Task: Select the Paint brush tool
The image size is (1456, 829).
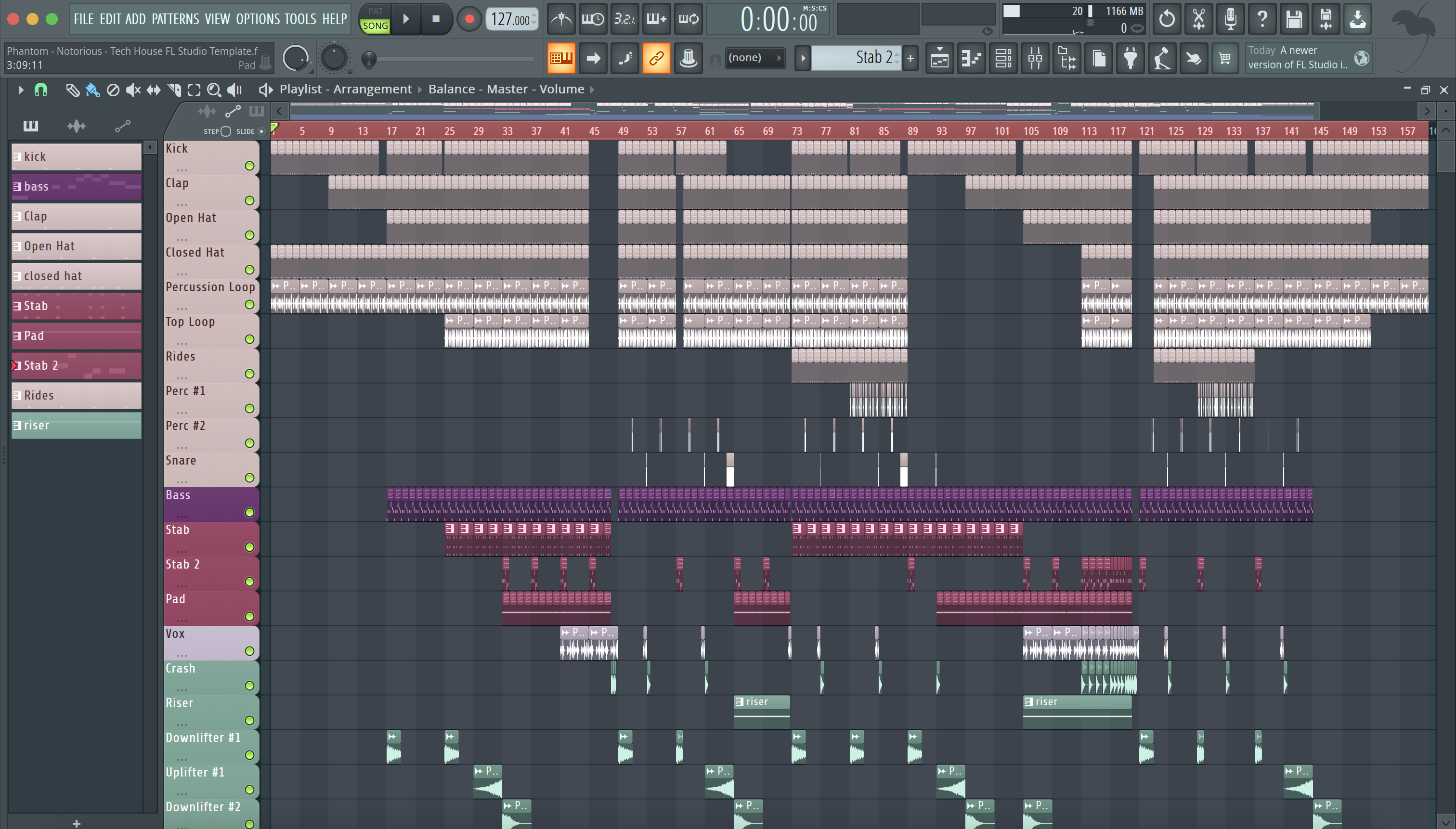Action: (92, 90)
